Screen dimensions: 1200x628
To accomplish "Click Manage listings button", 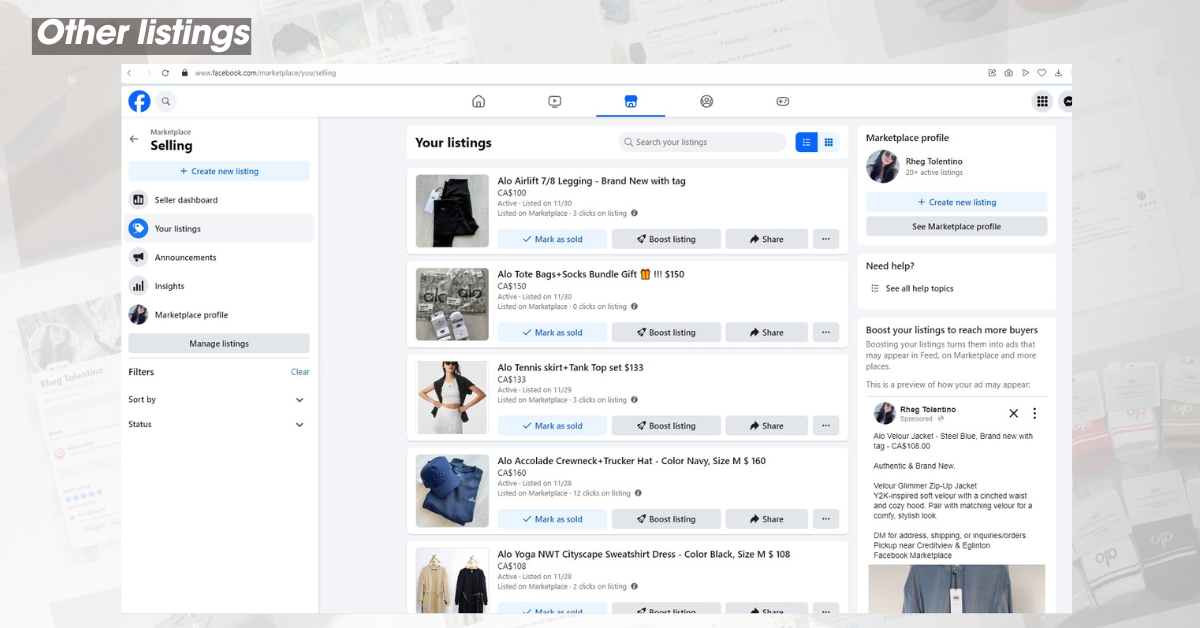I will pyautogui.click(x=219, y=343).
